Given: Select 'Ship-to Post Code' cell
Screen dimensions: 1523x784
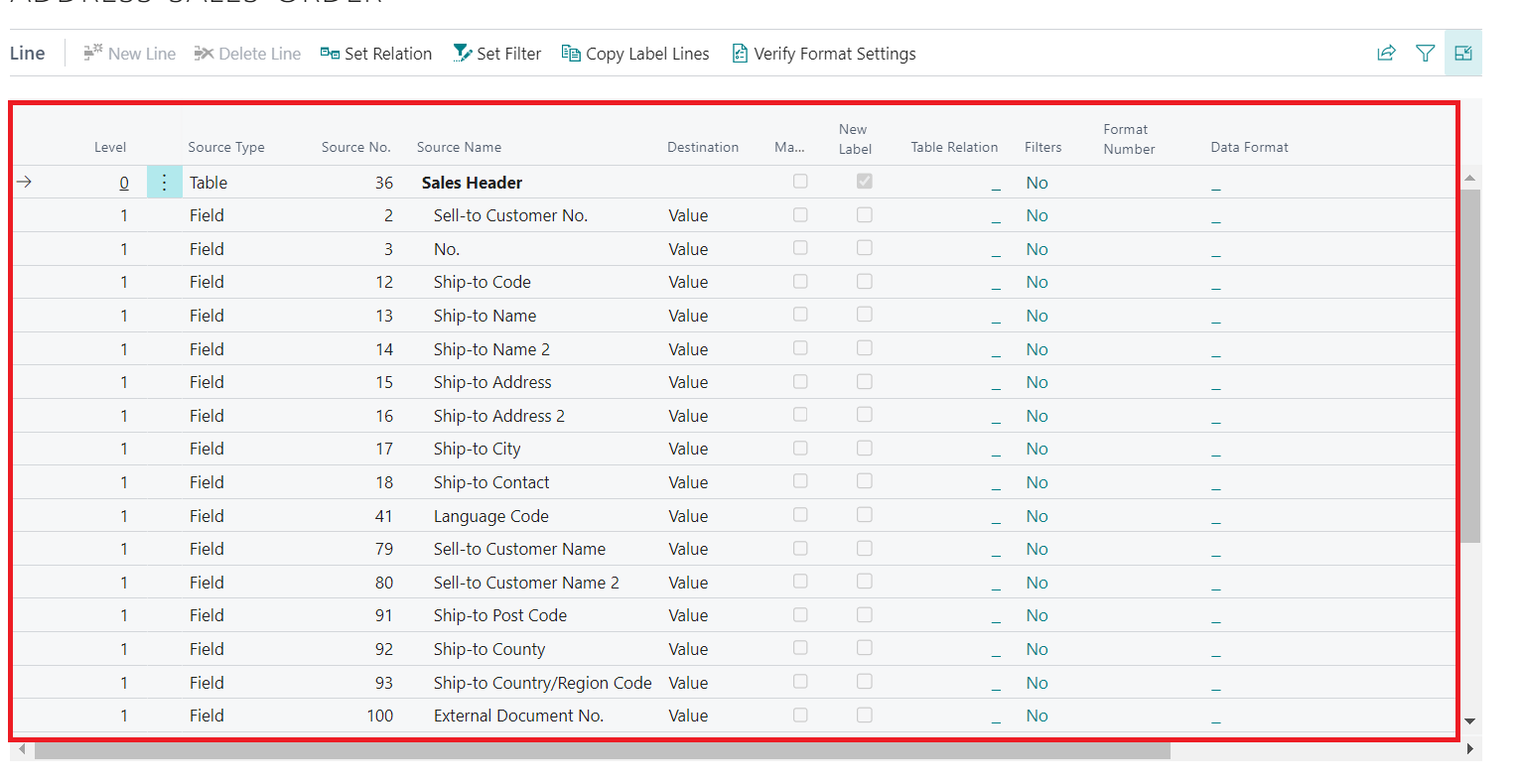Looking at the screenshot, I should point(499,615).
